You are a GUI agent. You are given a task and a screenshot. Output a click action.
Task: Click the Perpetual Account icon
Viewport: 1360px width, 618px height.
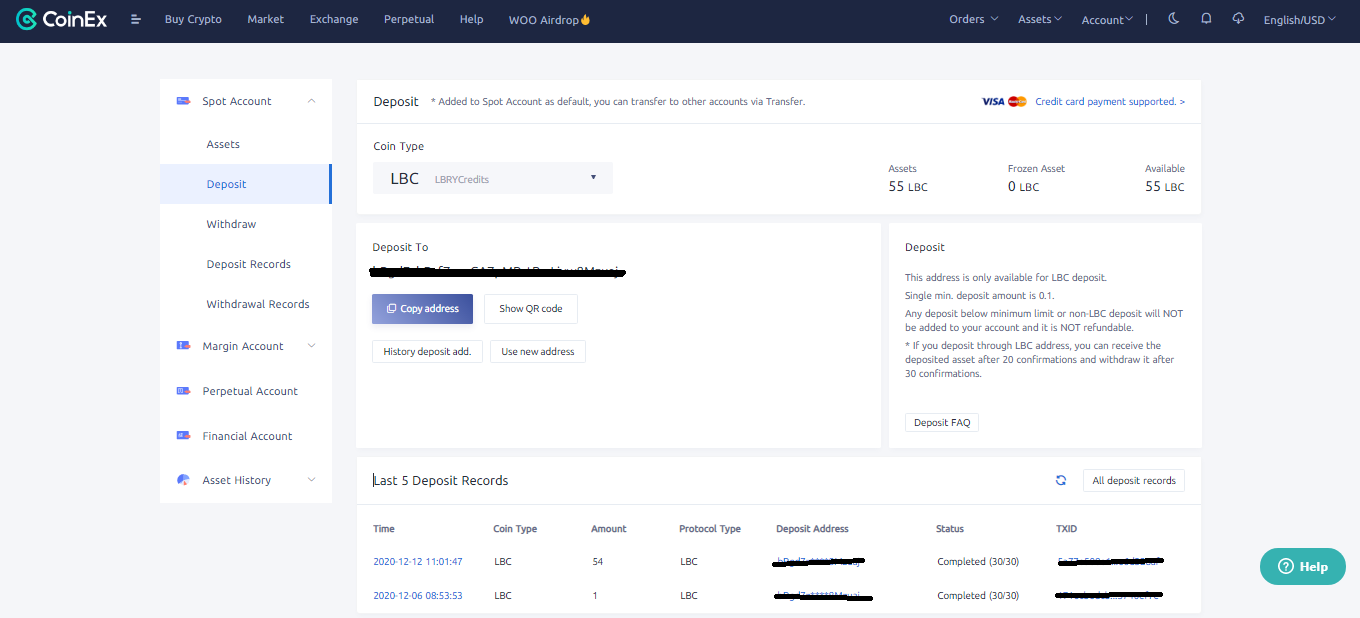click(183, 391)
